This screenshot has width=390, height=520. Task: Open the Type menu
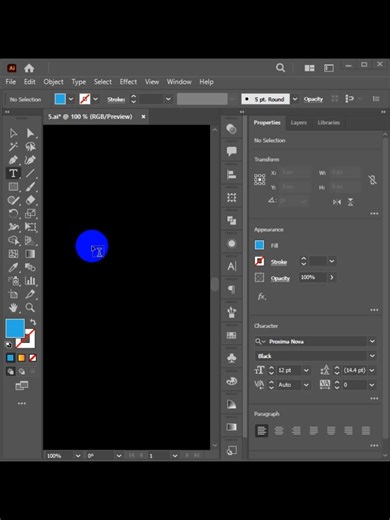point(79,82)
